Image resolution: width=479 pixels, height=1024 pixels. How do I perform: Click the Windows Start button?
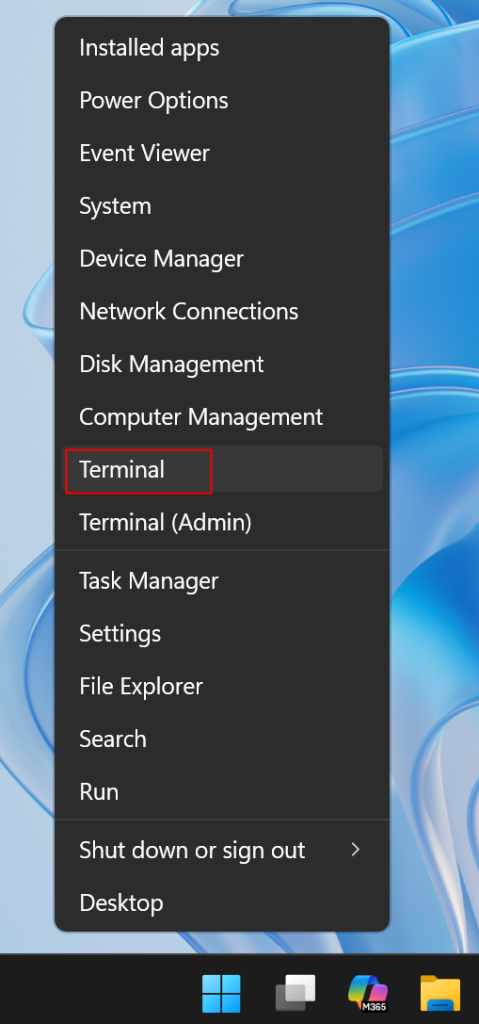[221, 993]
